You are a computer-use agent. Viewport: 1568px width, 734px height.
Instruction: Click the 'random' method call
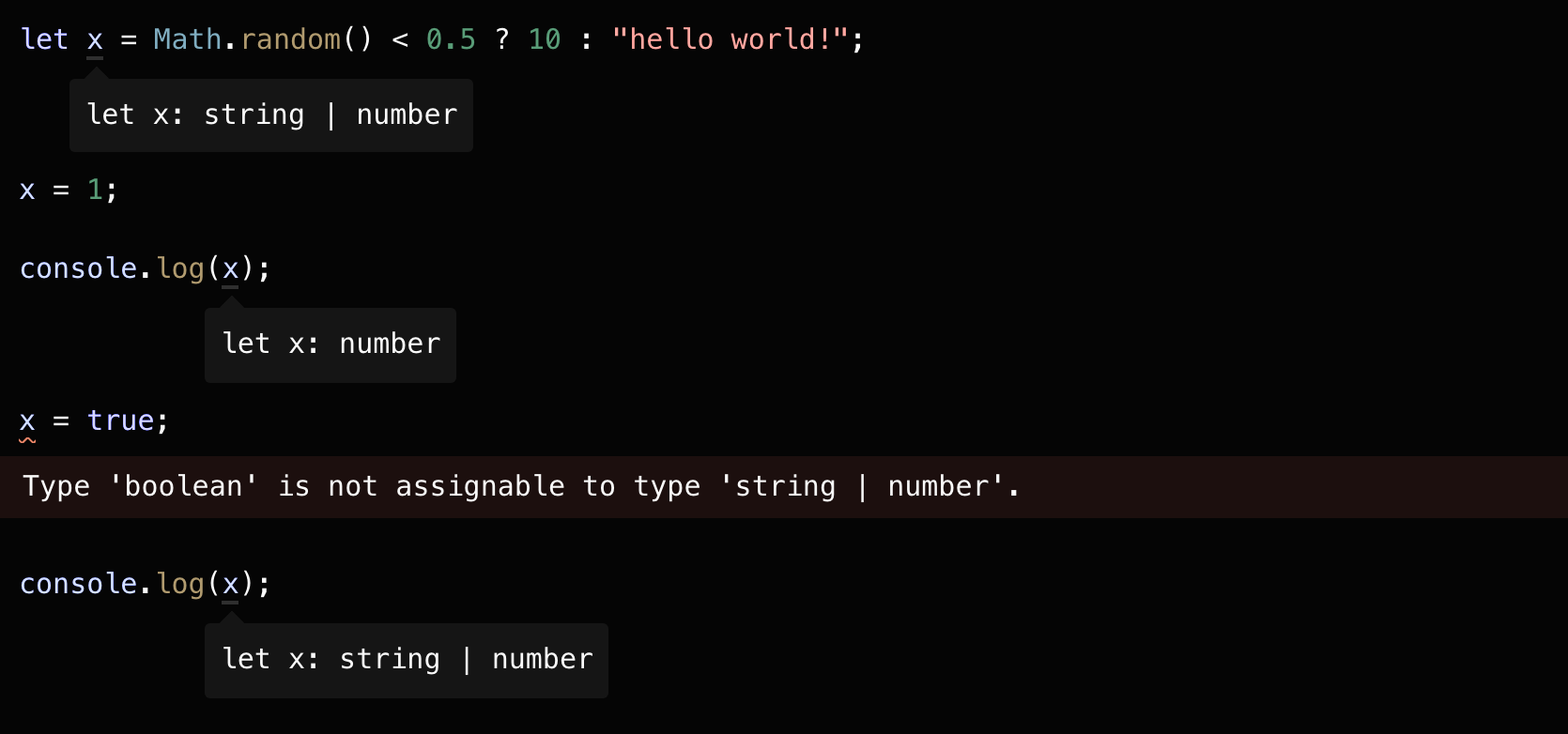pos(291,39)
